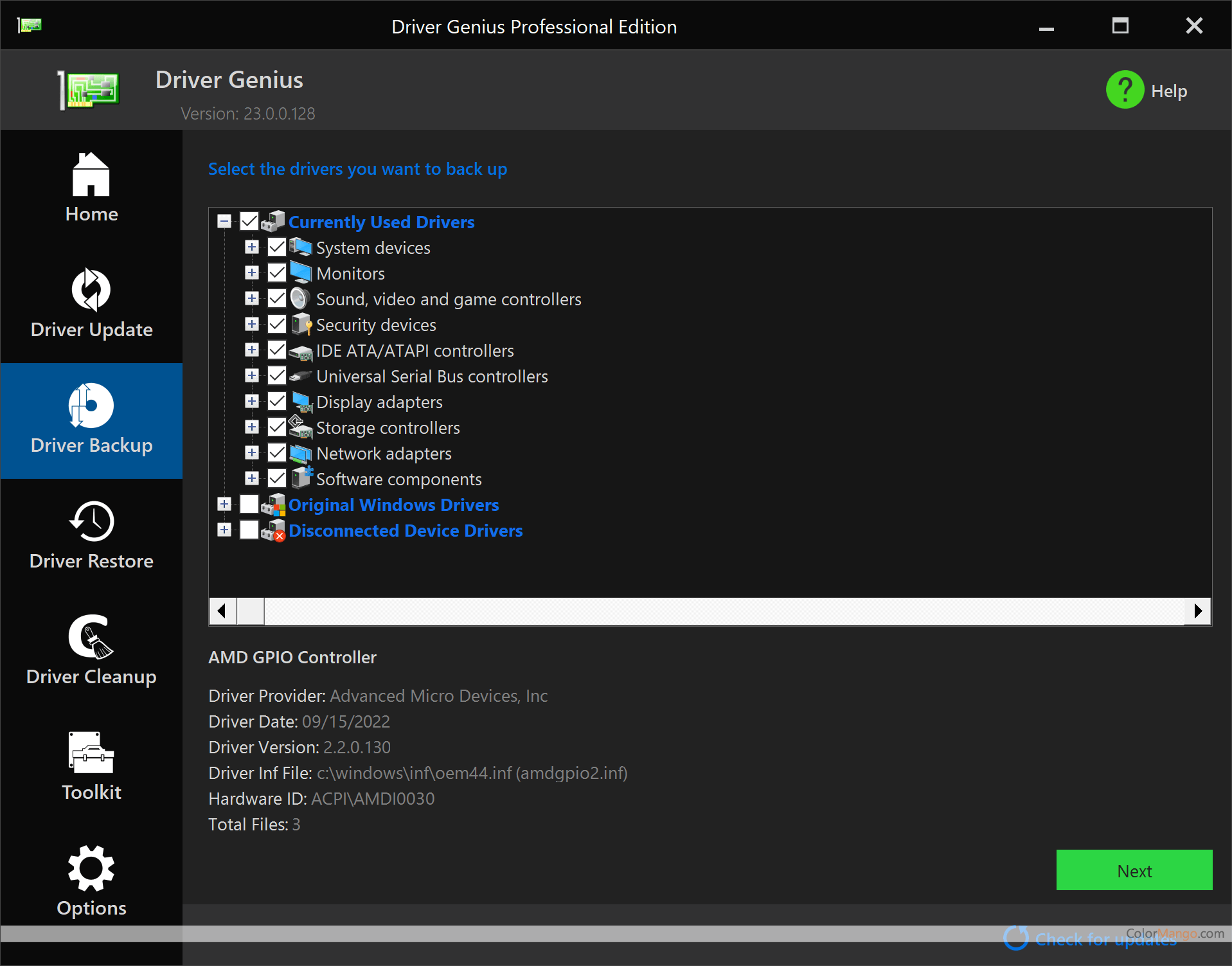Check the Disconnected Device Drivers checkbox
1232x966 pixels.
[249, 530]
